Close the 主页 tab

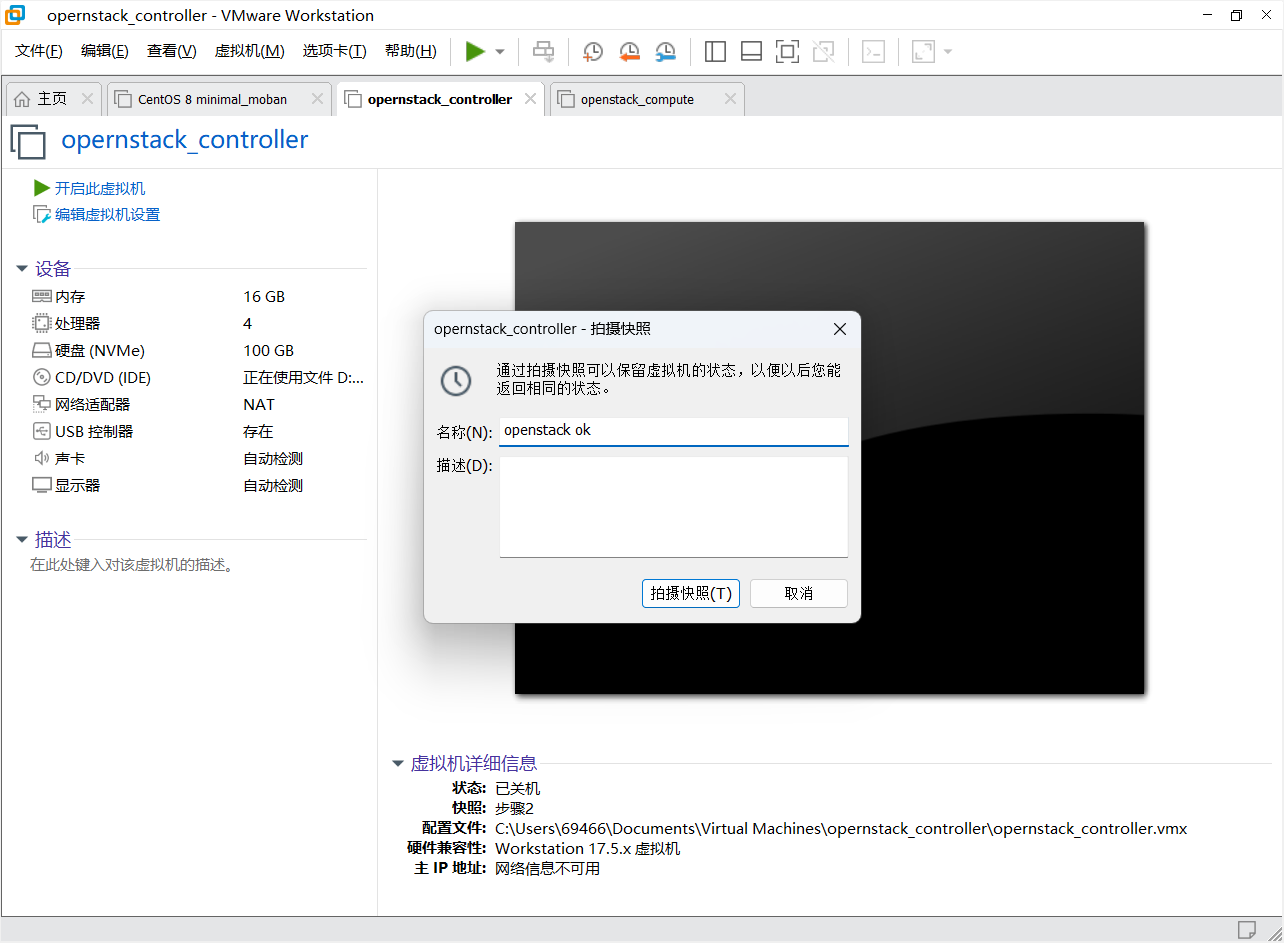[87, 99]
